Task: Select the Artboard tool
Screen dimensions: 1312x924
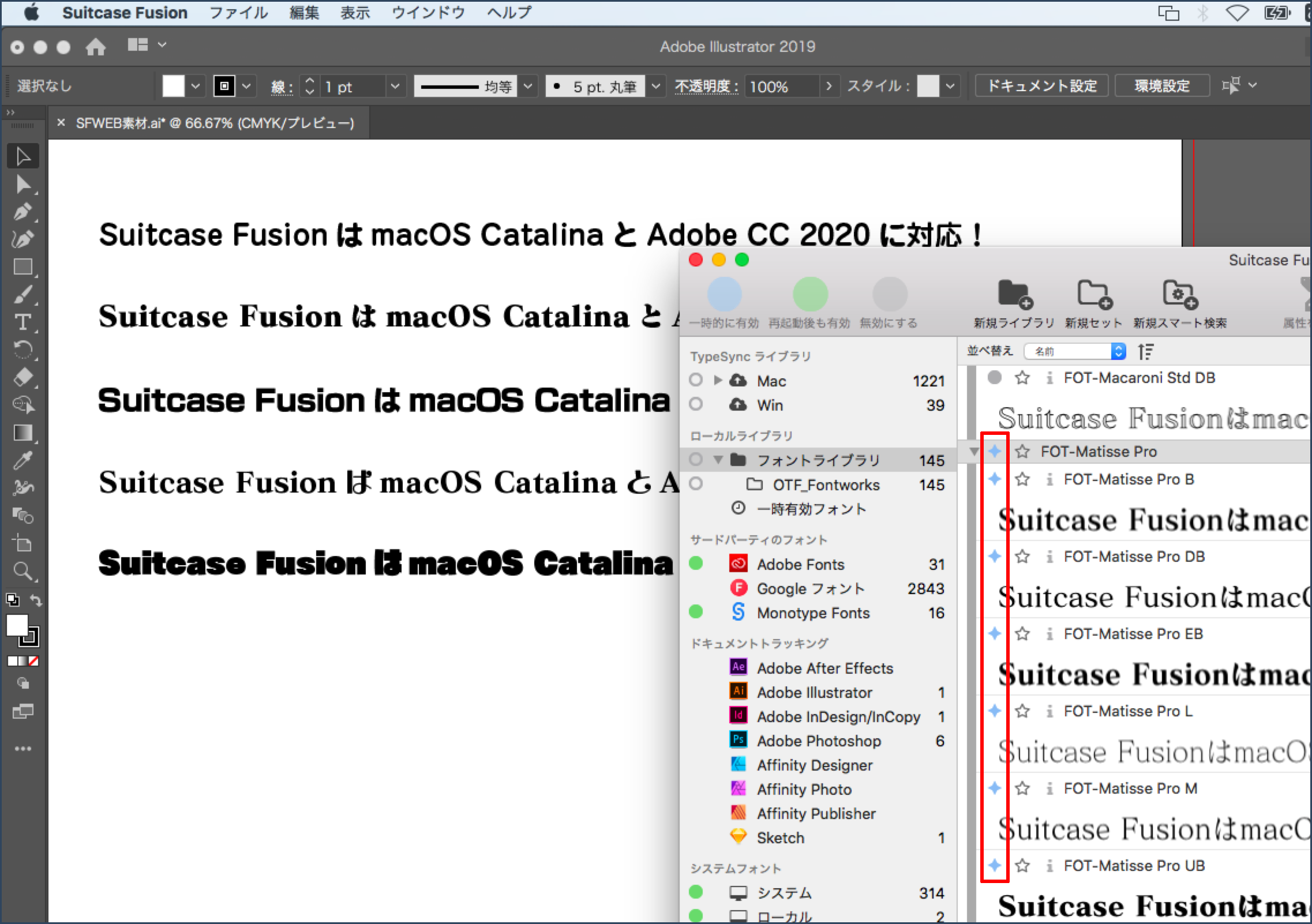Action: click(23, 543)
